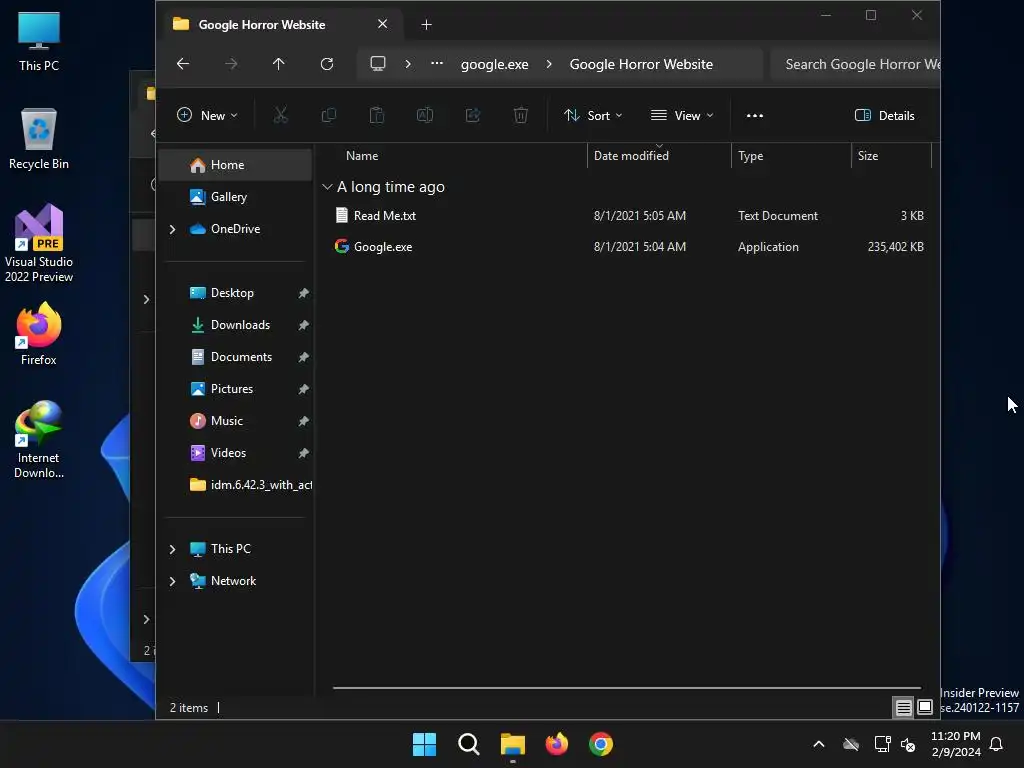
Task: Launch Chrome from the taskbar
Action: [x=601, y=744]
